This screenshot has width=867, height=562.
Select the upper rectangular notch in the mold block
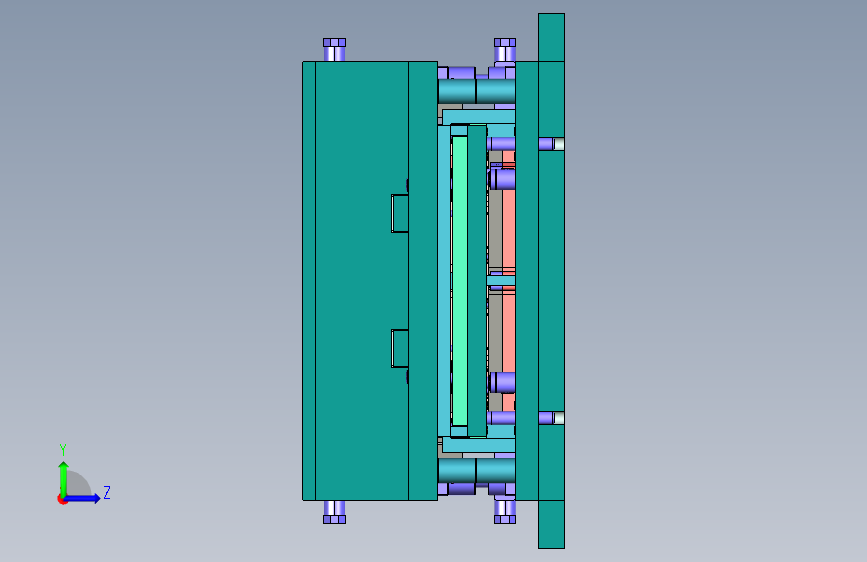[400, 214]
